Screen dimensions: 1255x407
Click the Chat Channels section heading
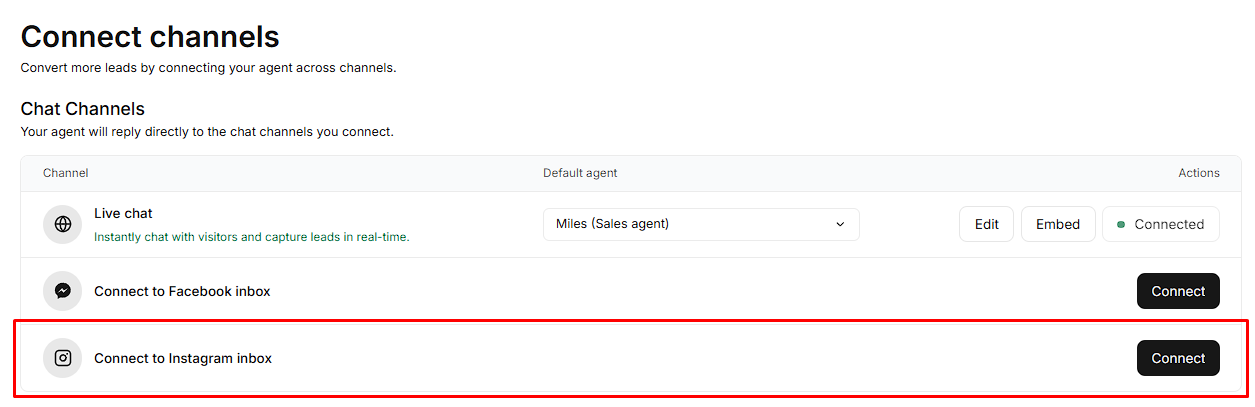point(82,109)
